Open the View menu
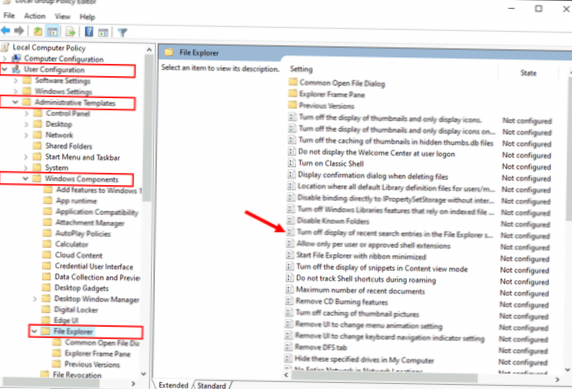This screenshot has width=572, height=389. [x=62, y=16]
